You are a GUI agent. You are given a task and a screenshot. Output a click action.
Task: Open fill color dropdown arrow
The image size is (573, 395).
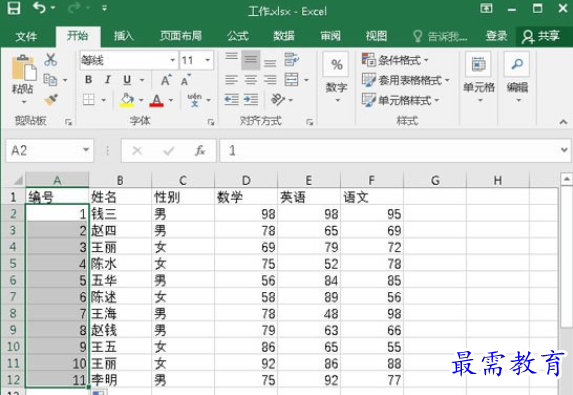pos(141,100)
